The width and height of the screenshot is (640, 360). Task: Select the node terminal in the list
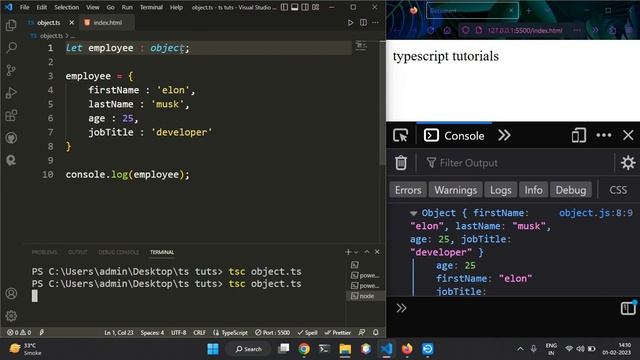[x=365, y=296]
